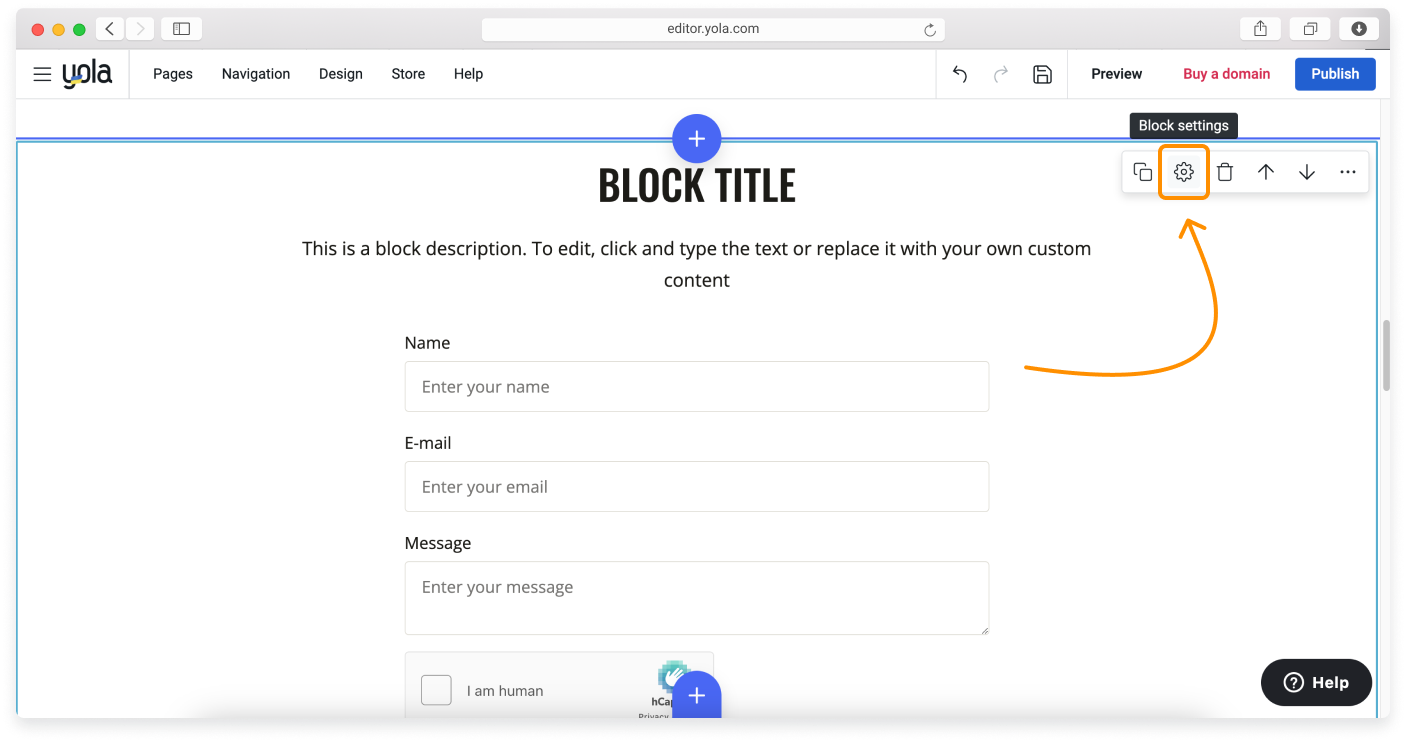The image size is (1406, 742).
Task: Redo the last change
Action: point(1001,74)
